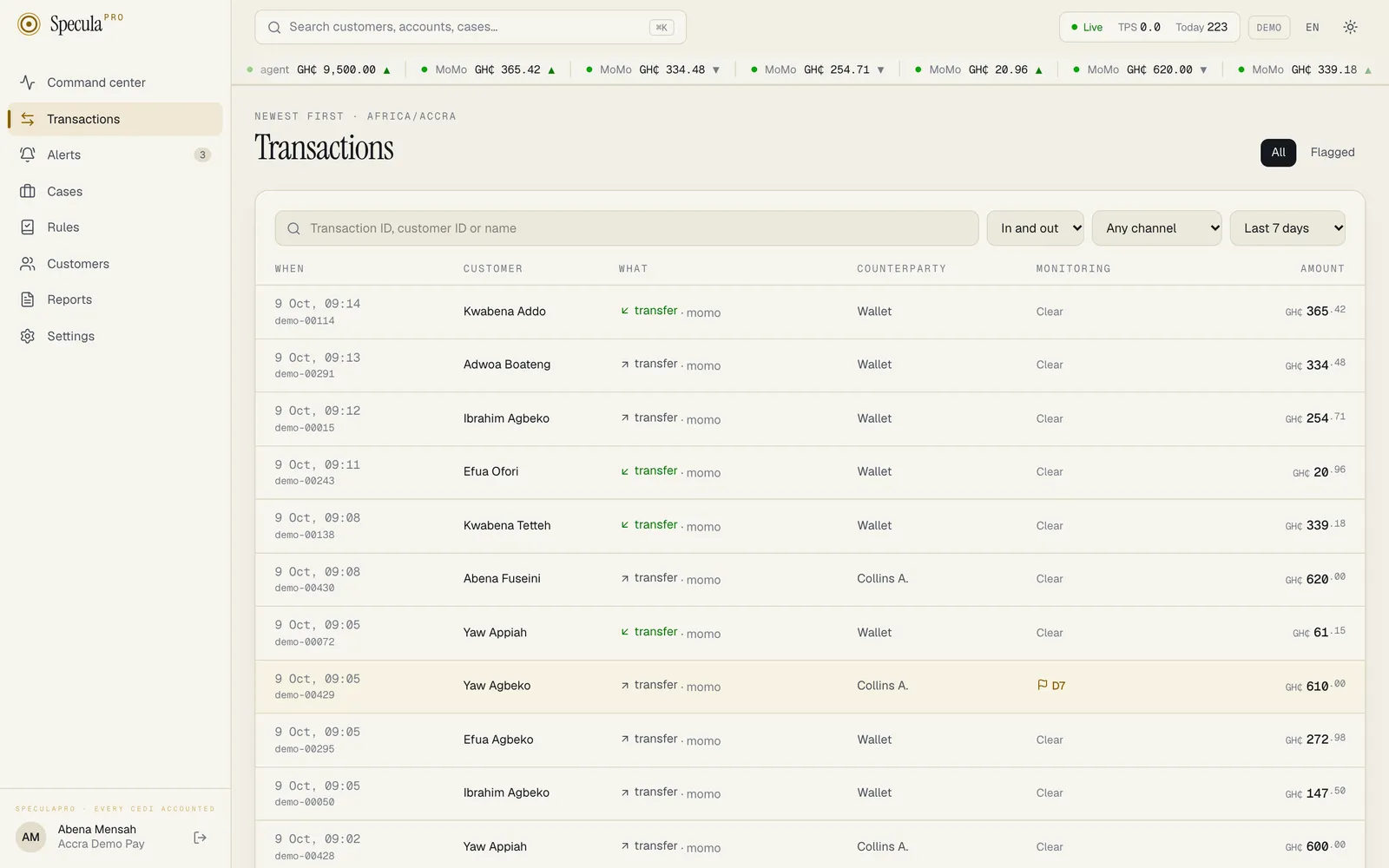This screenshot has width=1389, height=868.
Task: Click incoming arrow icon on Kwabena Tetteh row
Action: (x=624, y=525)
